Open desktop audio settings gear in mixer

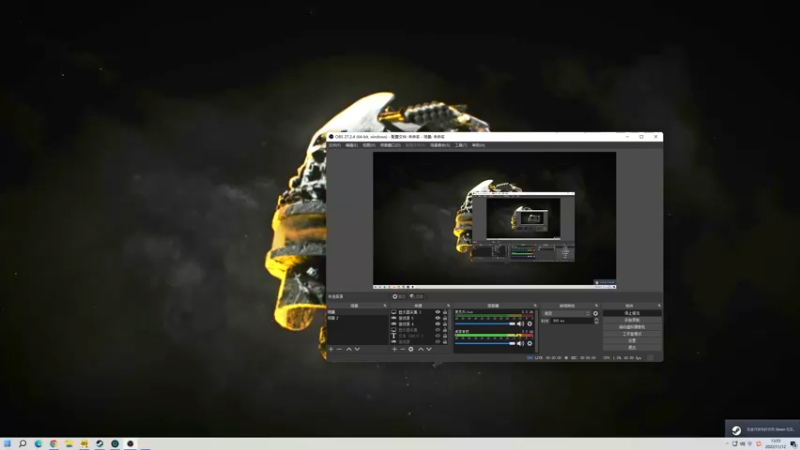[x=530, y=343]
